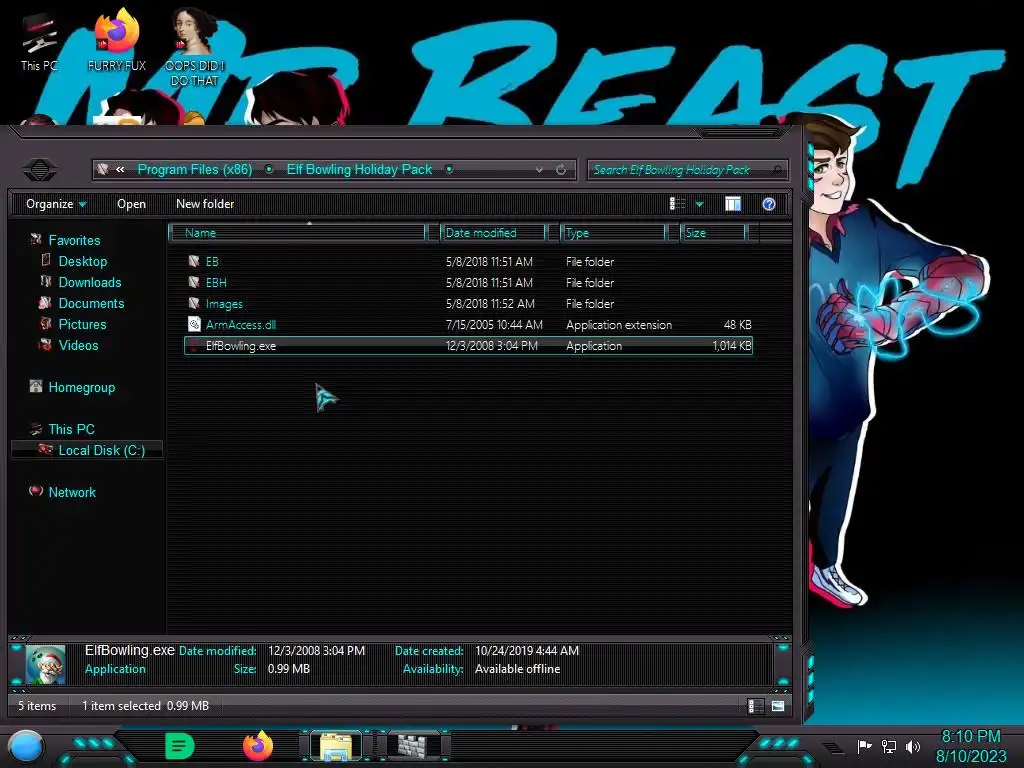Expand hidden breadcrumb path chevrons
This screenshot has width=1024, height=768.
pyautogui.click(x=120, y=170)
